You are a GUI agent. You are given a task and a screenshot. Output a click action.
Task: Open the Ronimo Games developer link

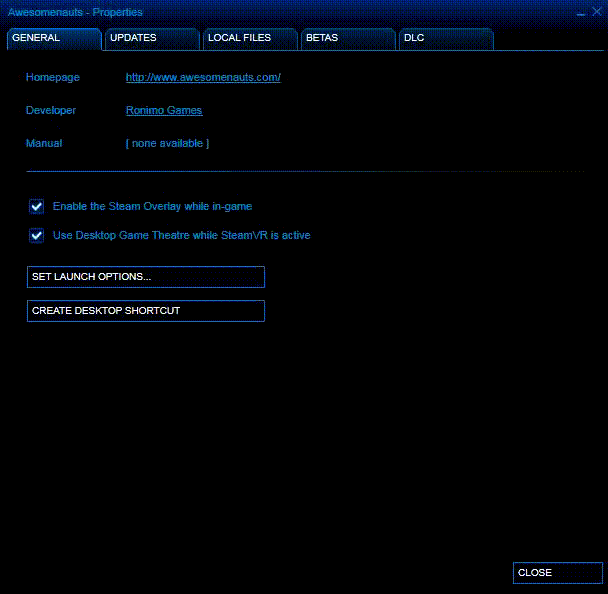click(164, 111)
